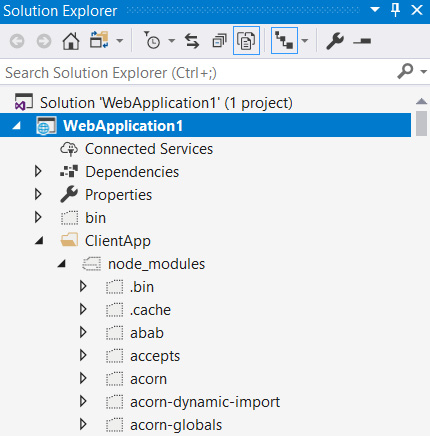Viewport: 430px width, 436px height.
Task: Click the vertical scrollbar thumb
Action: pos(422,123)
